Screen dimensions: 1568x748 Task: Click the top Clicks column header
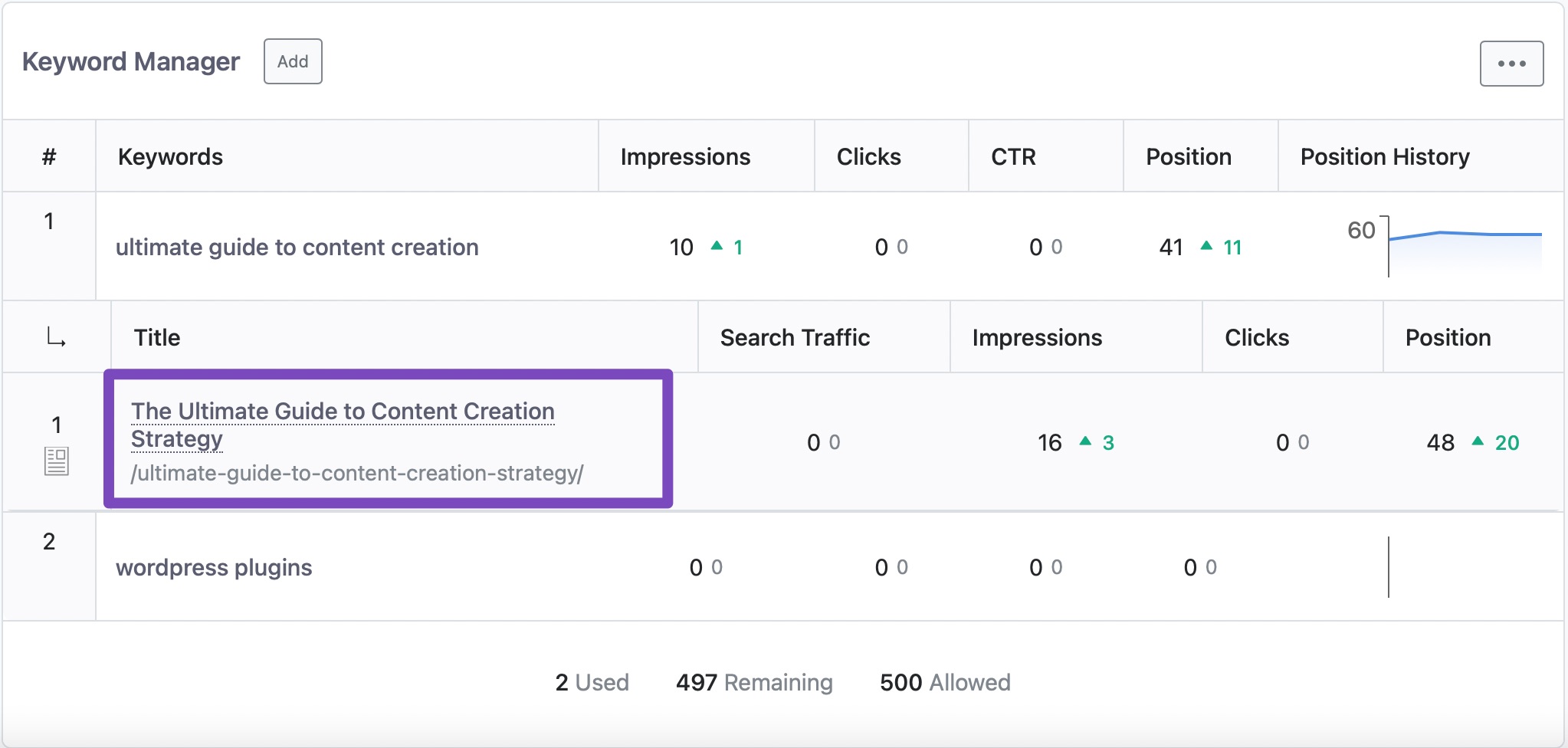click(868, 156)
